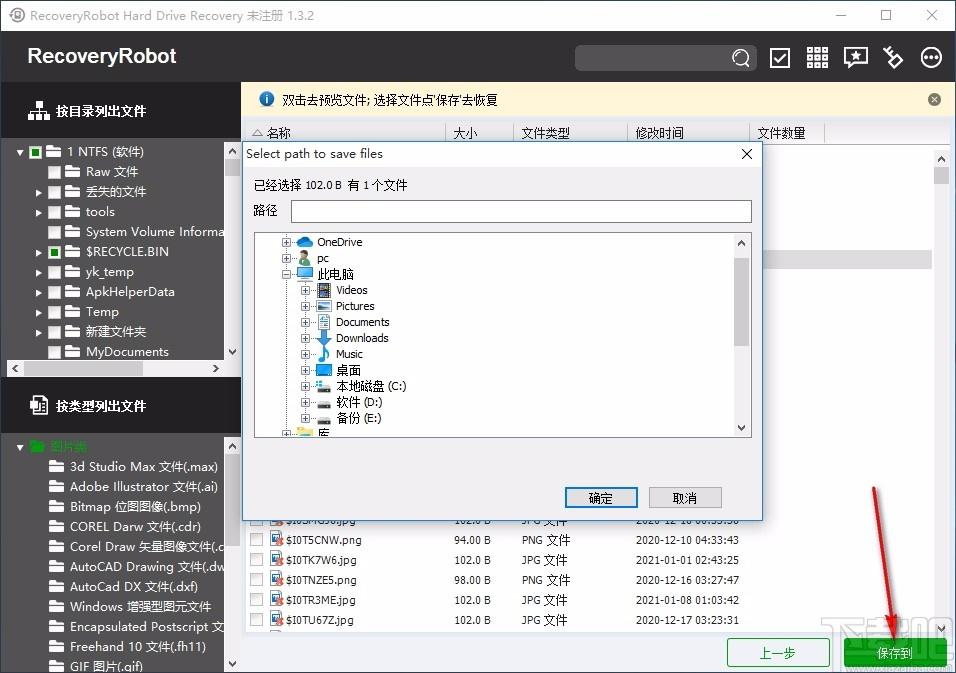Click the 桌面 desktop icon
Image resolution: width=956 pixels, height=673 pixels.
(324, 370)
